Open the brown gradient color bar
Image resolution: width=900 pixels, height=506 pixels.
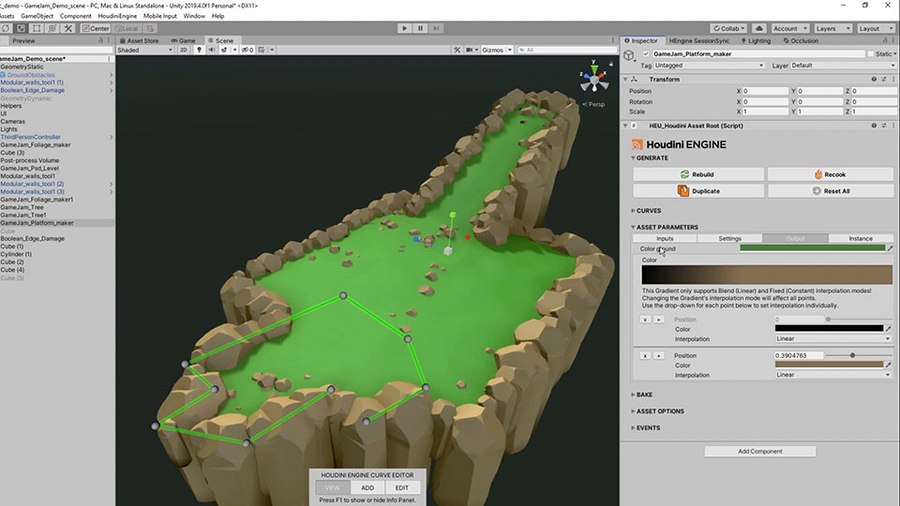pyautogui.click(x=767, y=275)
